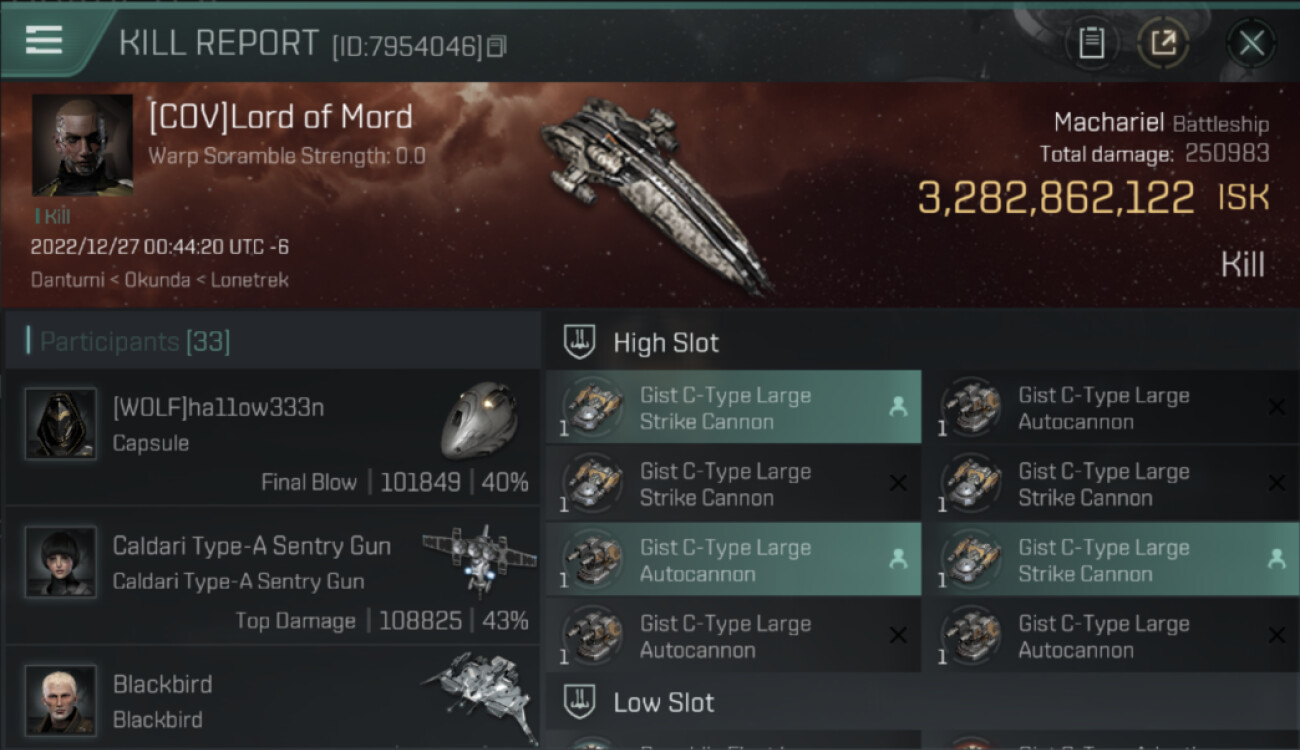Image resolution: width=1300 pixels, height=750 pixels.
Task: Open the Dantumi system link
Action: (x=65, y=280)
